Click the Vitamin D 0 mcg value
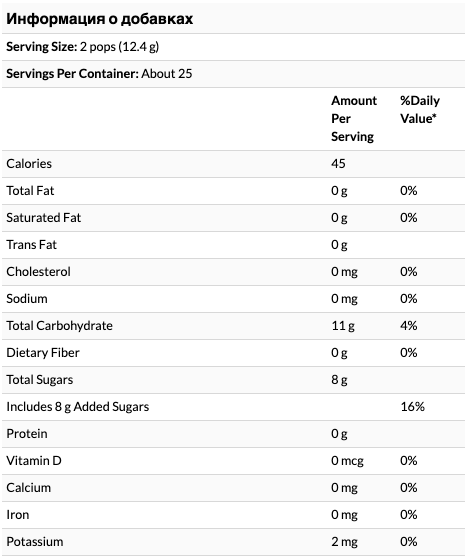 click(x=347, y=461)
